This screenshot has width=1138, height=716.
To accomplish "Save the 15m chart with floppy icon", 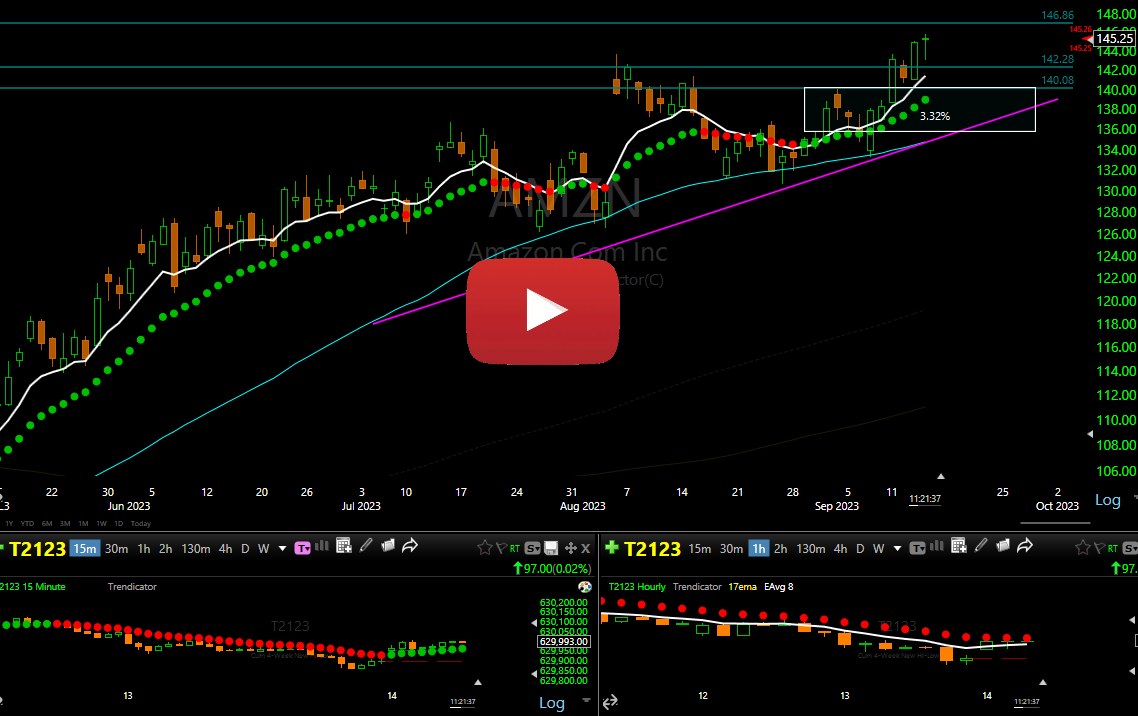I will 552,548.
